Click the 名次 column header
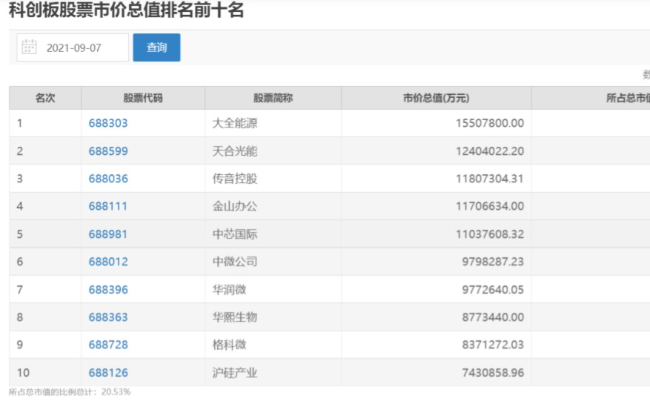 coord(45,98)
